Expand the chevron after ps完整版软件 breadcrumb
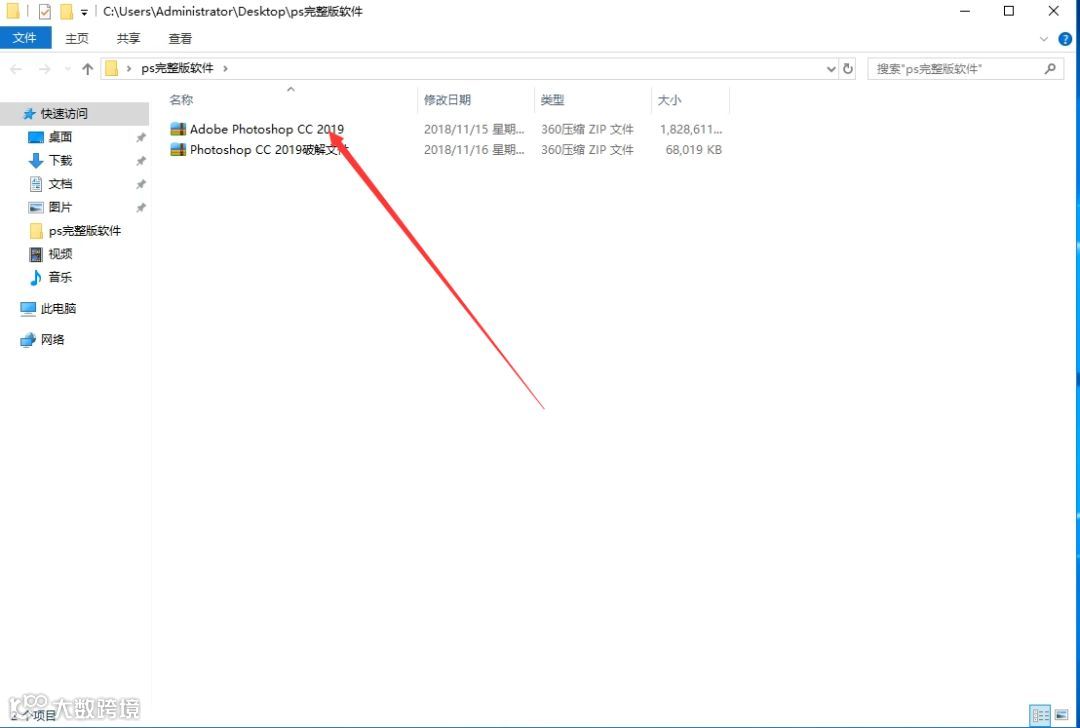 coord(225,68)
